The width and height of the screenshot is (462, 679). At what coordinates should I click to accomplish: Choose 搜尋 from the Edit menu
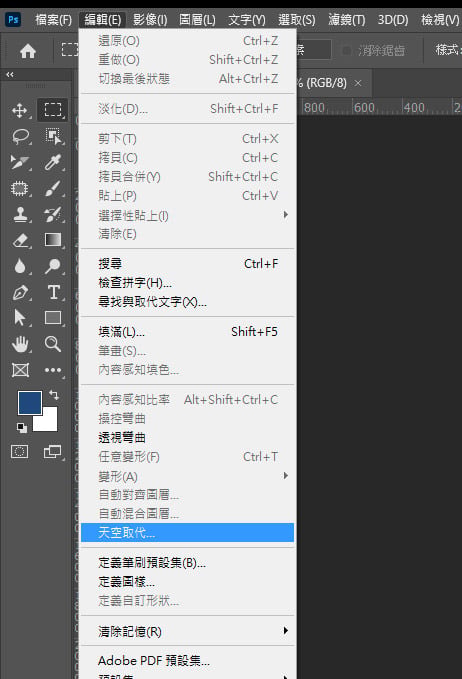click(187, 264)
